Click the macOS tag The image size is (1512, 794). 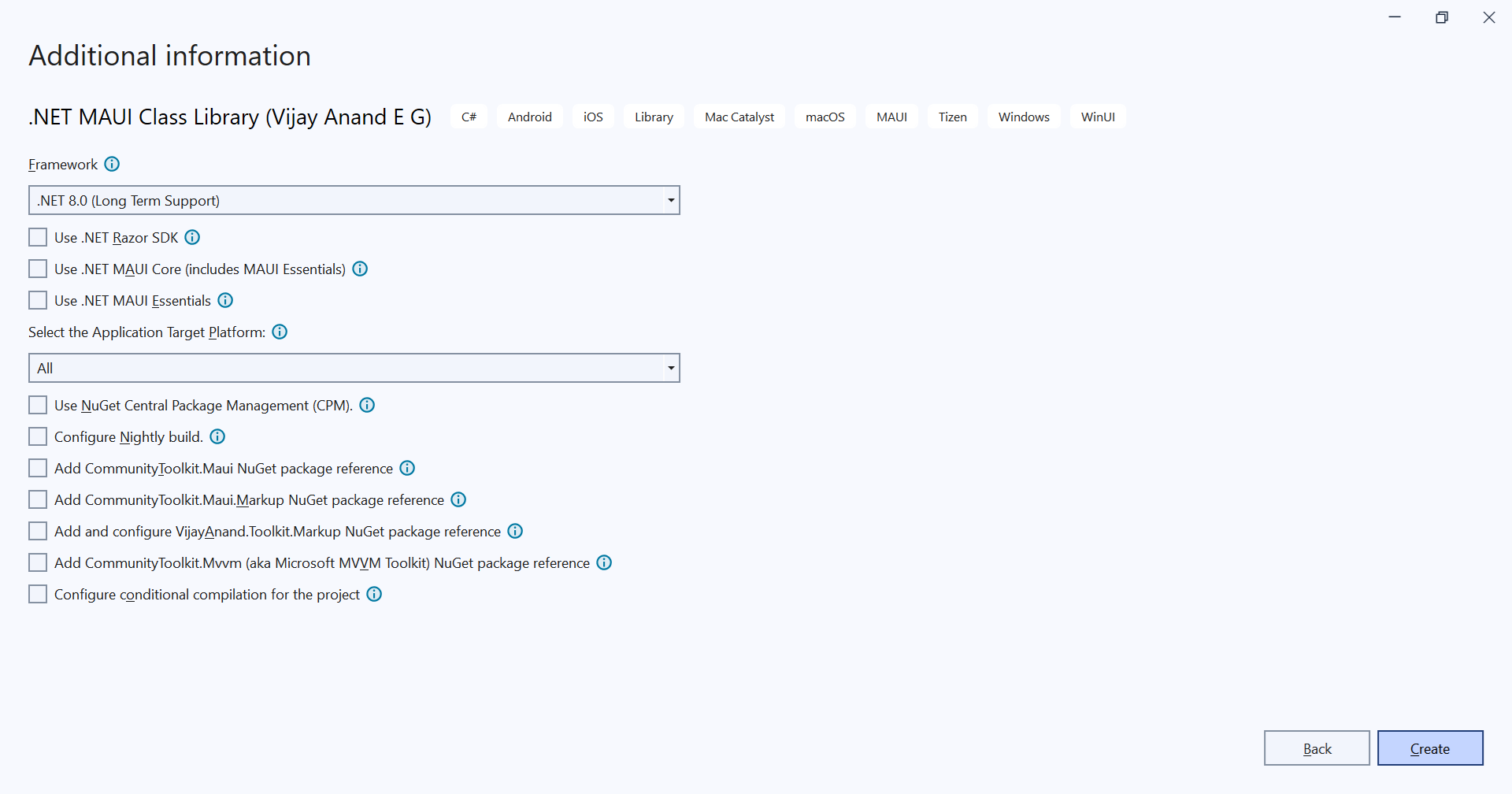pos(825,117)
